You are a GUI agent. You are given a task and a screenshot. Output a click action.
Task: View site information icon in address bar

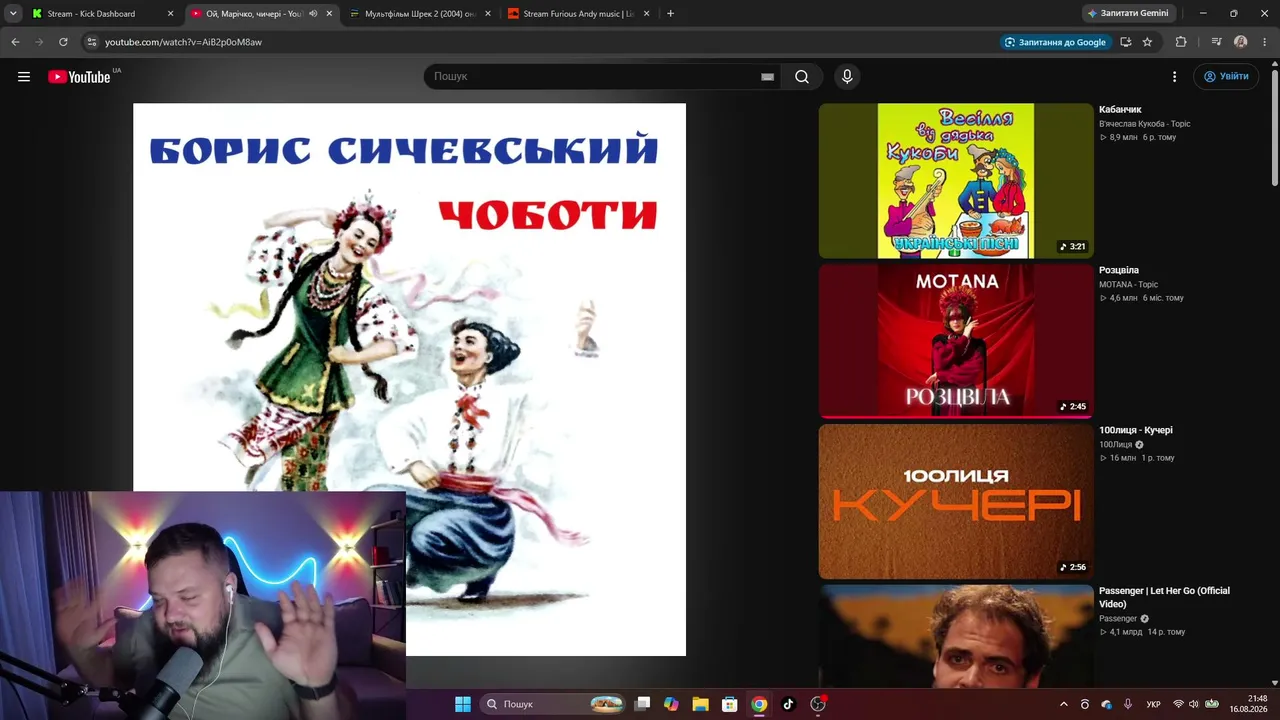[x=91, y=42]
